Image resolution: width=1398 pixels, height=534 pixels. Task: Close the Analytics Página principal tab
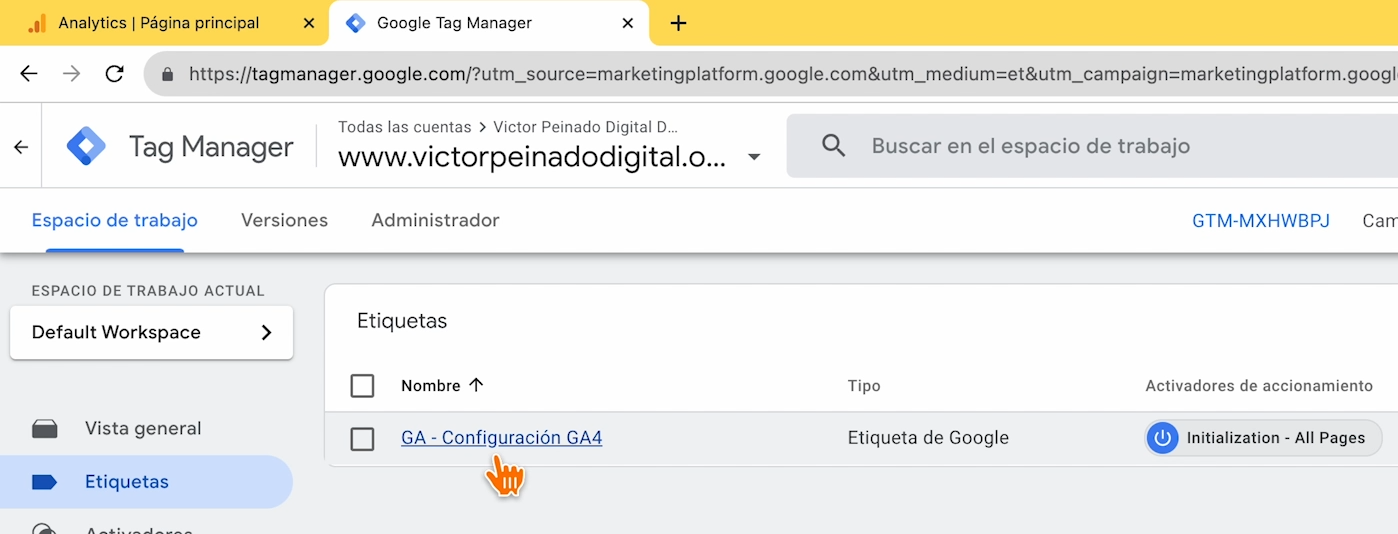click(x=309, y=23)
